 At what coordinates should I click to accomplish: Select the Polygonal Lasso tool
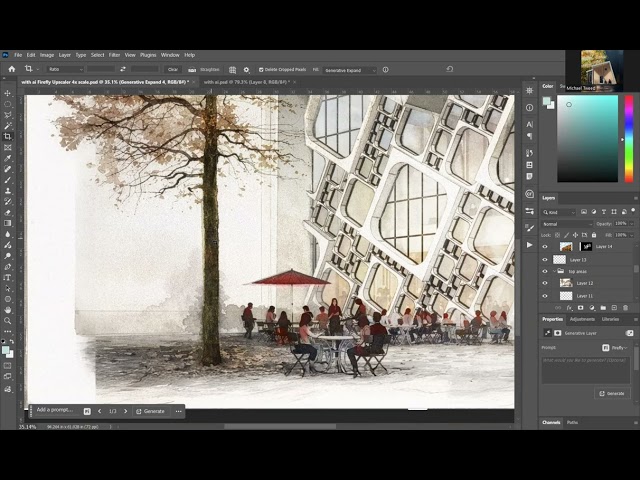coord(7,115)
